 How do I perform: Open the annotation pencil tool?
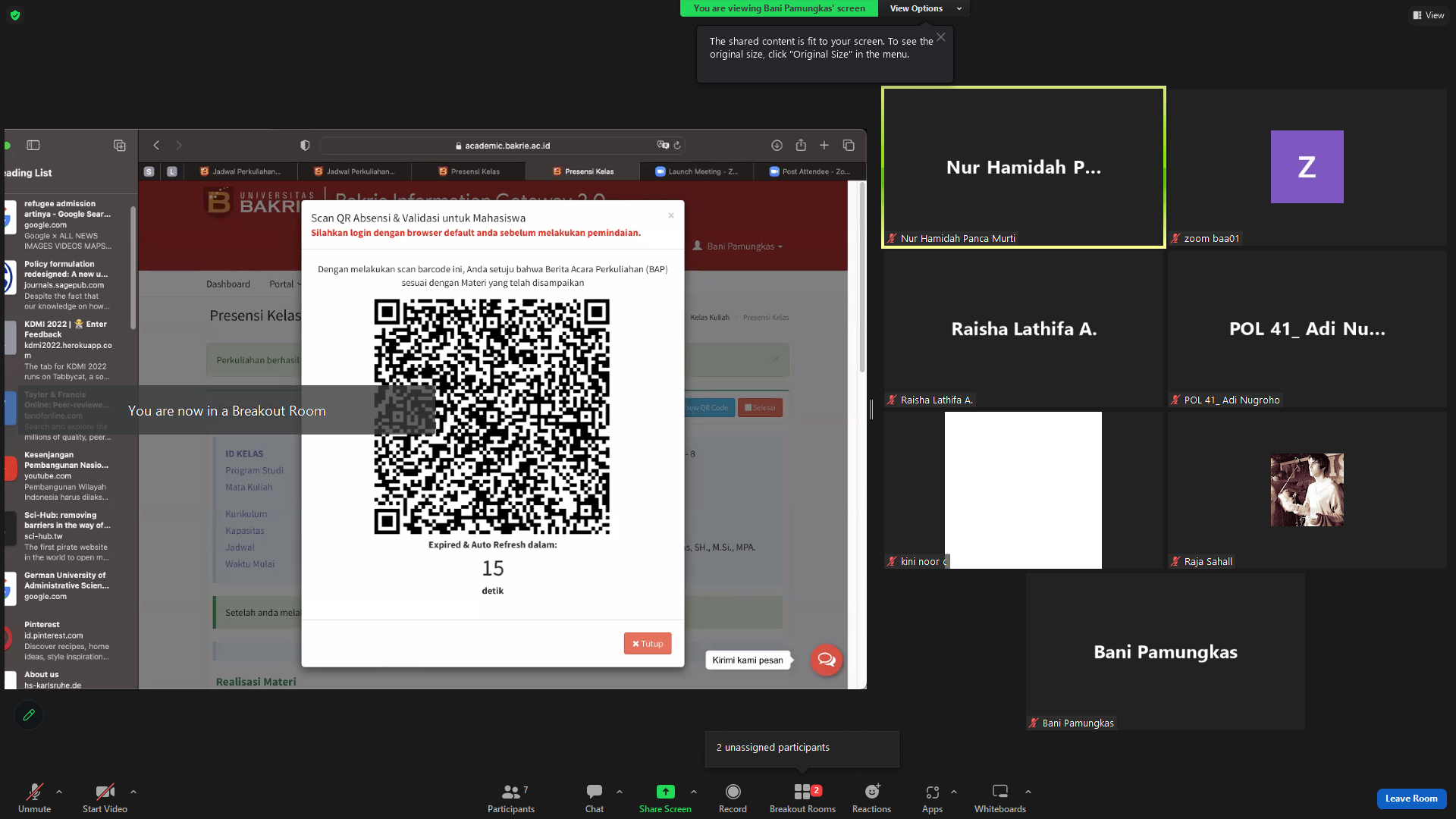(29, 715)
